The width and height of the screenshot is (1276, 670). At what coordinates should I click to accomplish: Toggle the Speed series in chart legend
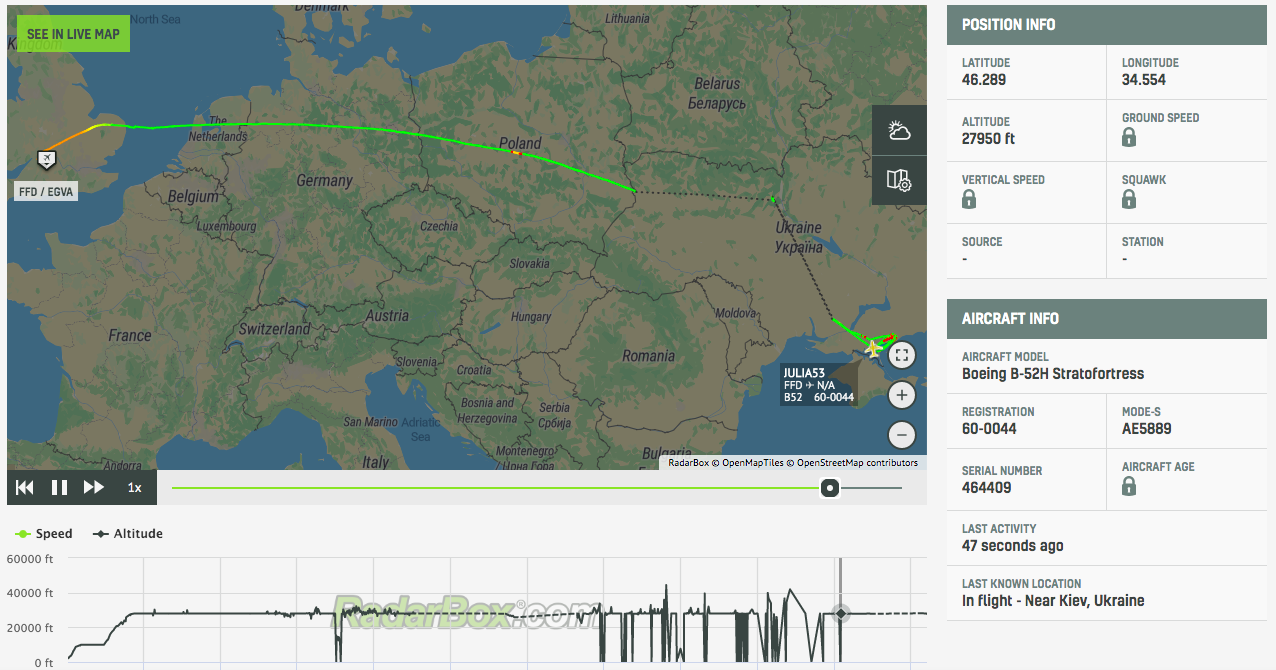45,534
